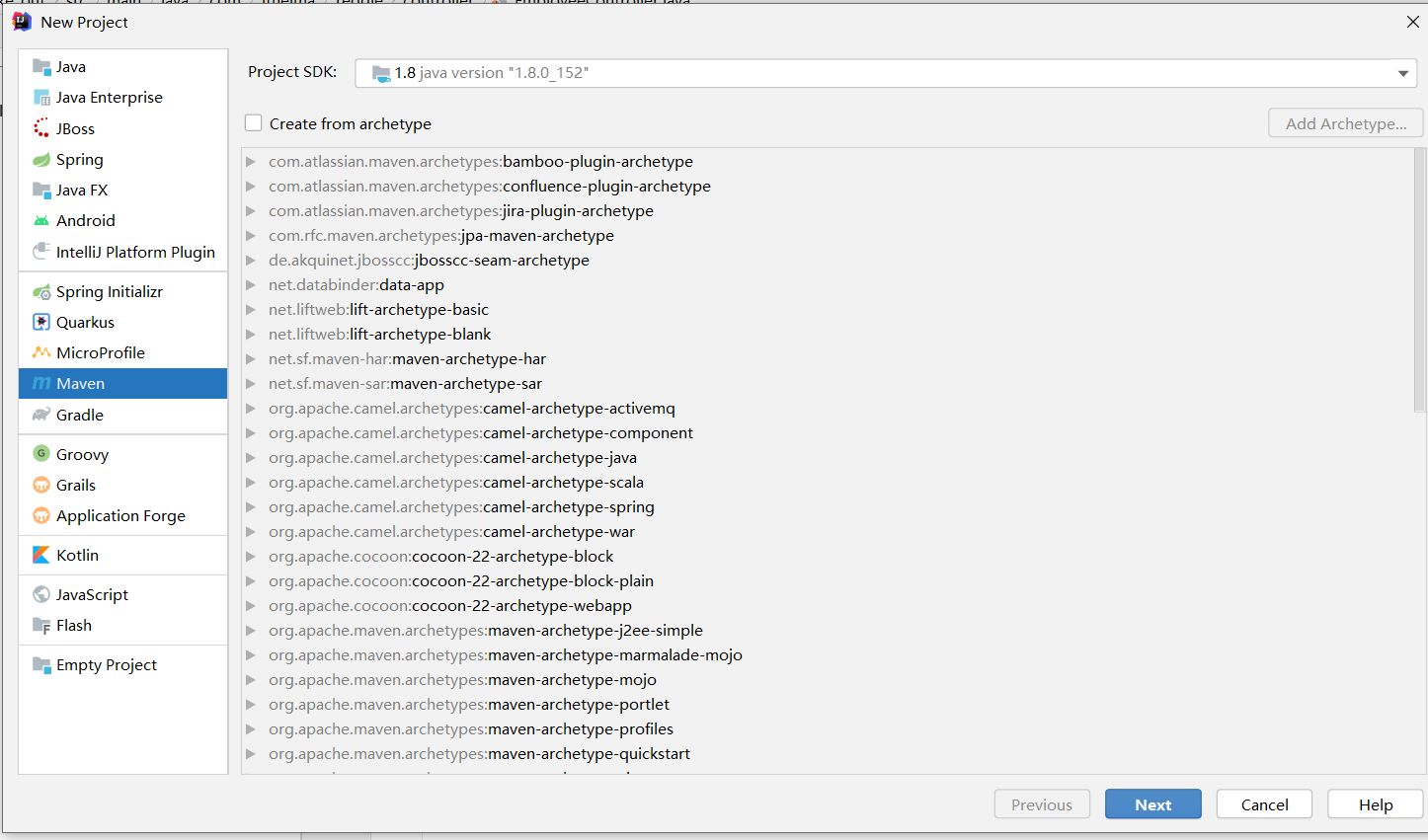Expand the maven-archetype-quickstart entry

coord(251,754)
